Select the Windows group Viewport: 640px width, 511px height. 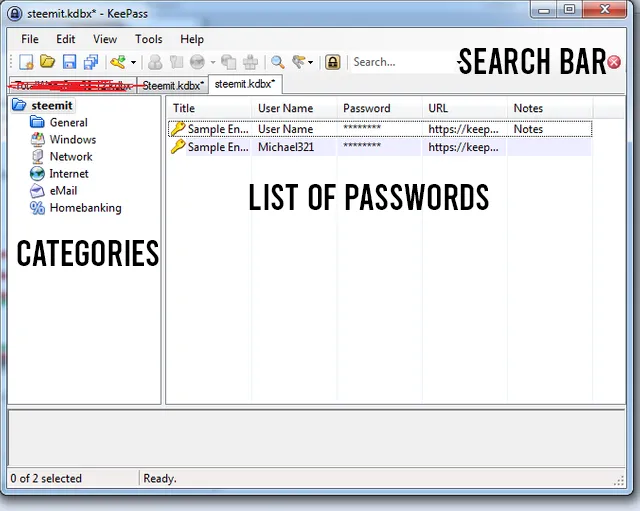tap(73, 140)
